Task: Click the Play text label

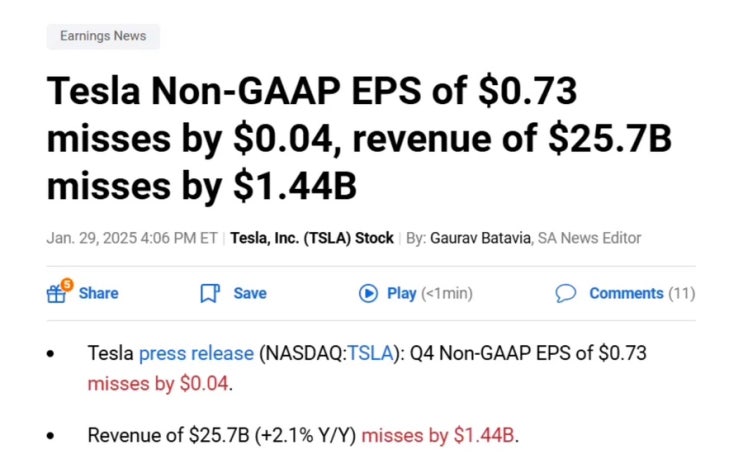Action: (401, 293)
